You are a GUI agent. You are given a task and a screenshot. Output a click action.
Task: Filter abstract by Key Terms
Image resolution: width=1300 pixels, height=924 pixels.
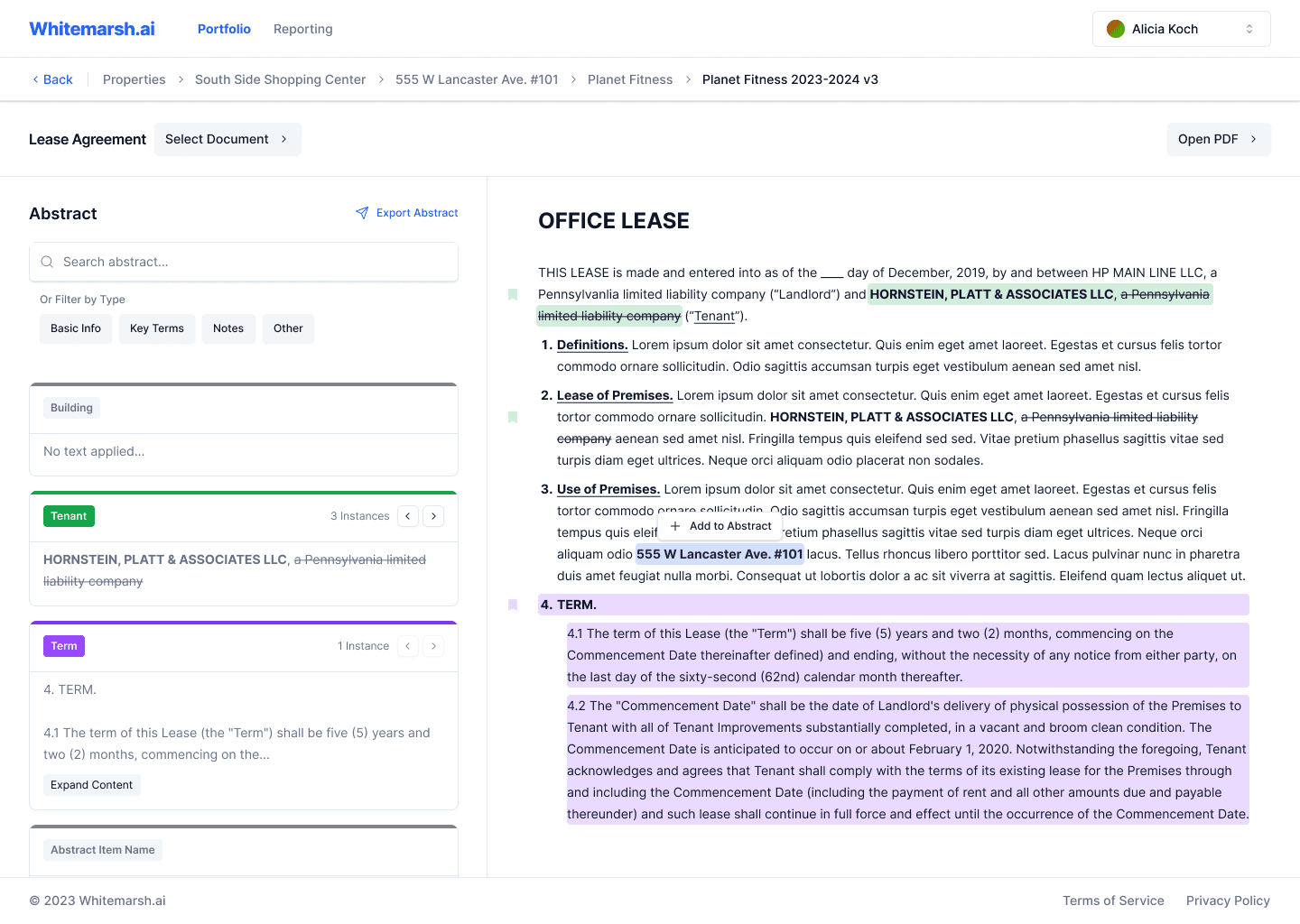pos(157,328)
